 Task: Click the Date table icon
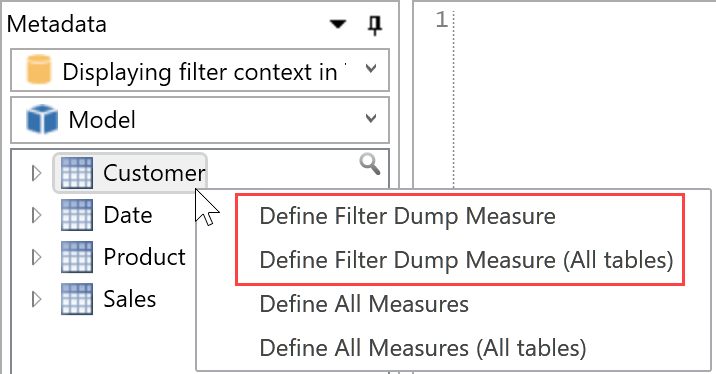[77, 215]
